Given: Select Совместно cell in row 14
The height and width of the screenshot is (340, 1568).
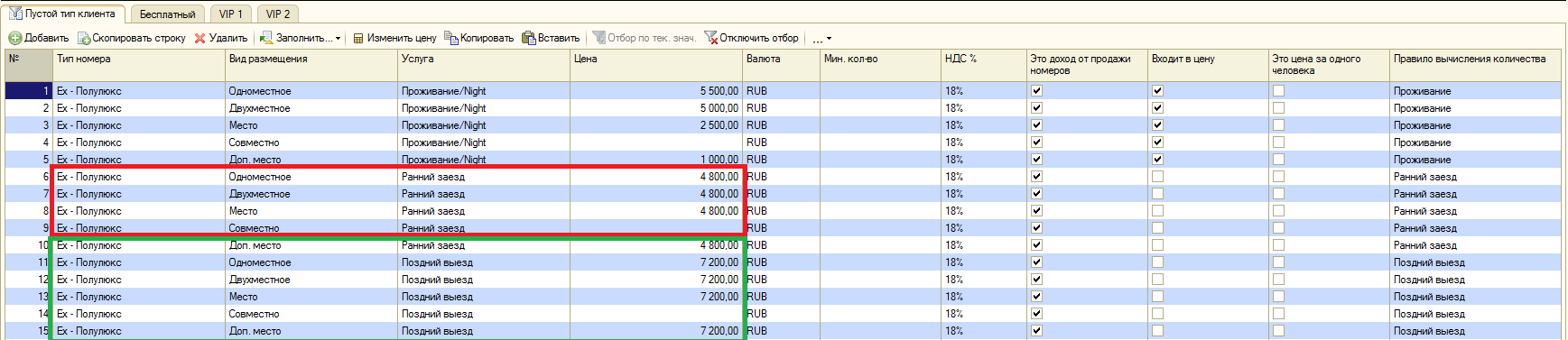Looking at the screenshot, I should point(311,314).
